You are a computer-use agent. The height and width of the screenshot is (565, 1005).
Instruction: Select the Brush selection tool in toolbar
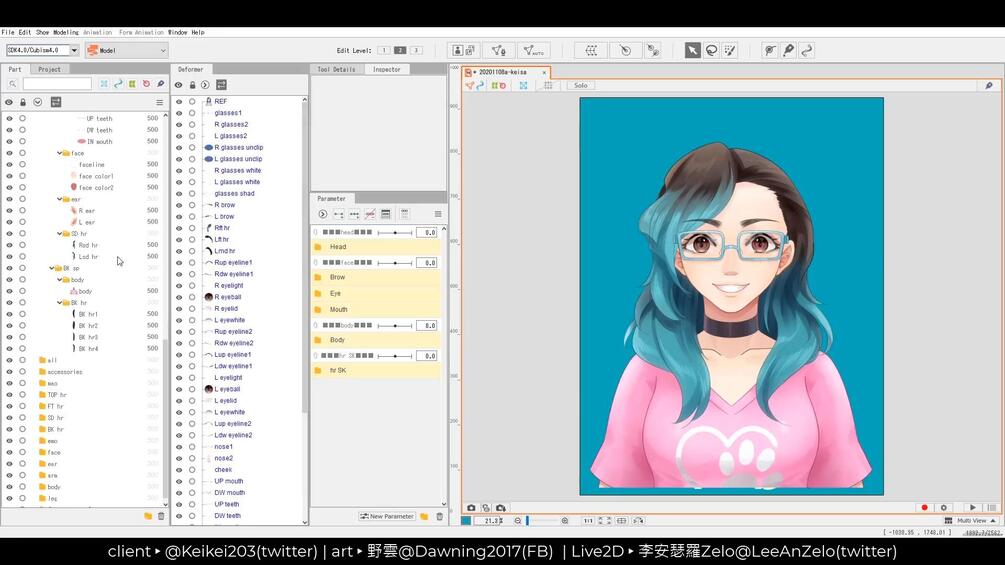pyautogui.click(x=730, y=51)
